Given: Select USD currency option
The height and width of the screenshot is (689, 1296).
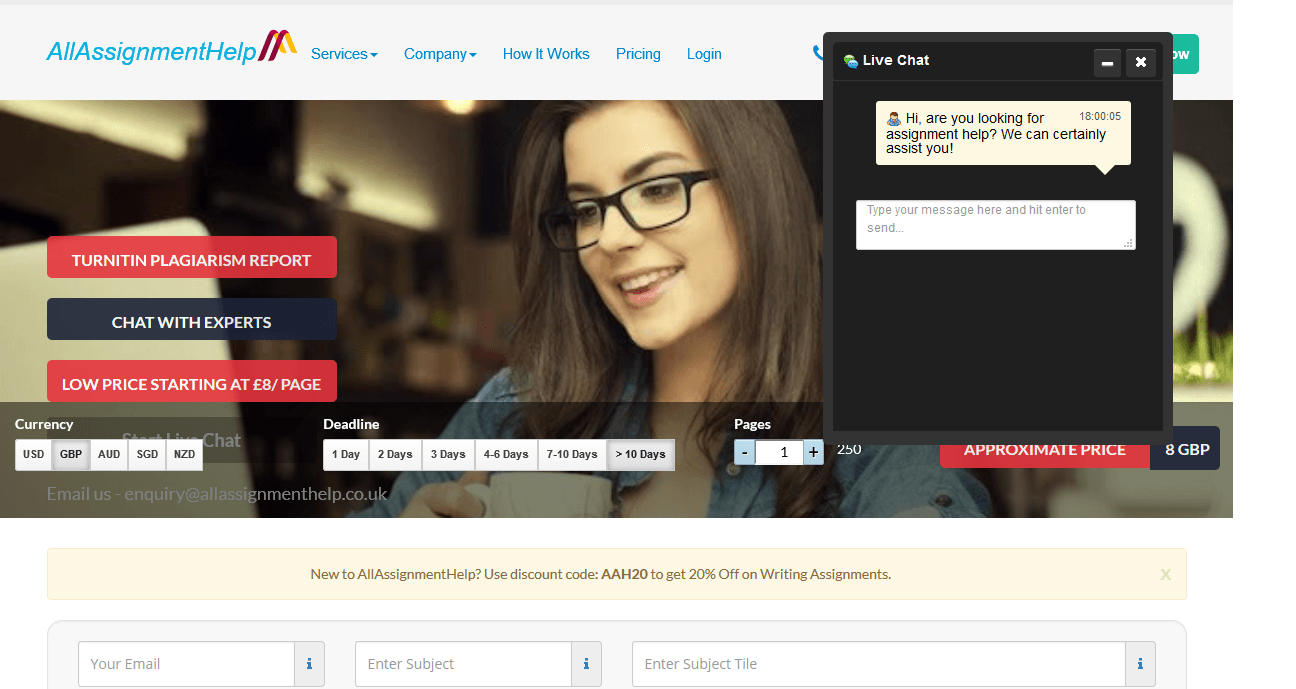Looking at the screenshot, I should (x=34, y=455).
